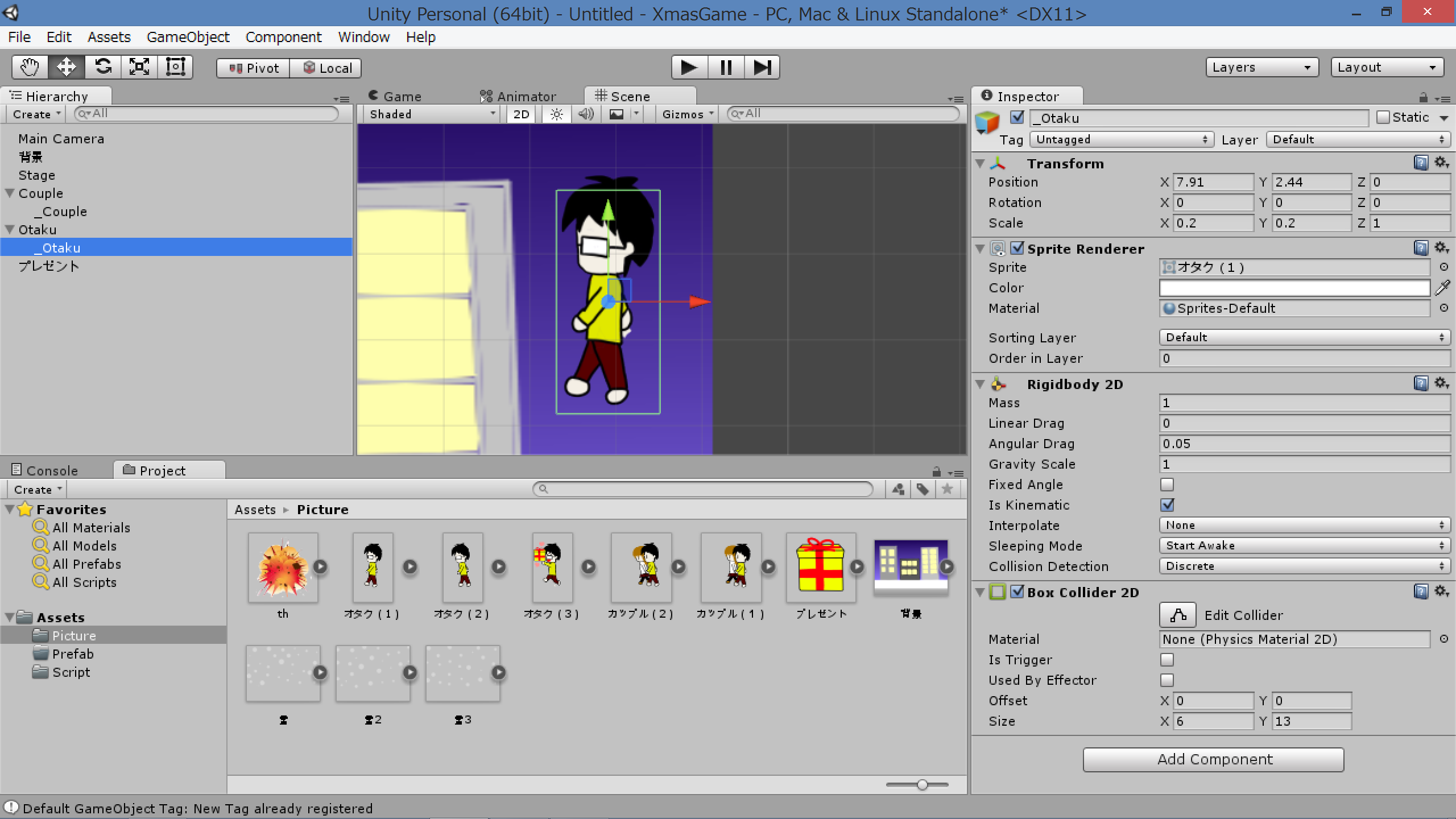This screenshot has width=1456, height=819.
Task: Click the Step frame button
Action: tap(762, 67)
